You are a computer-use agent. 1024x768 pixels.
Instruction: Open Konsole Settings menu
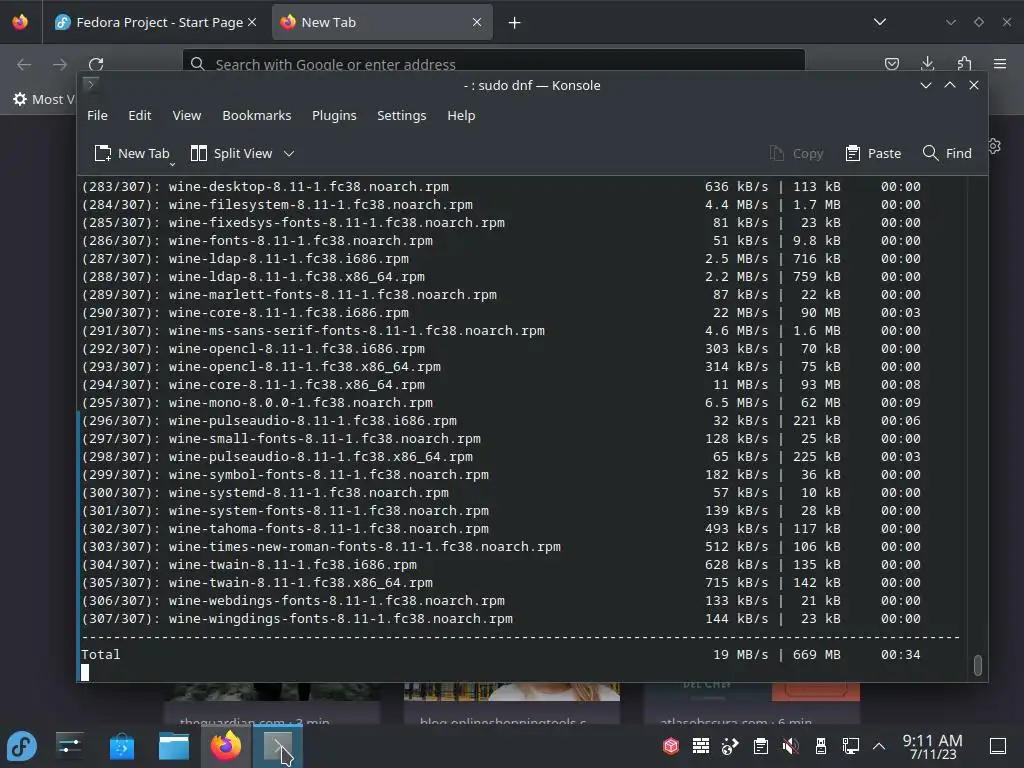(x=402, y=116)
